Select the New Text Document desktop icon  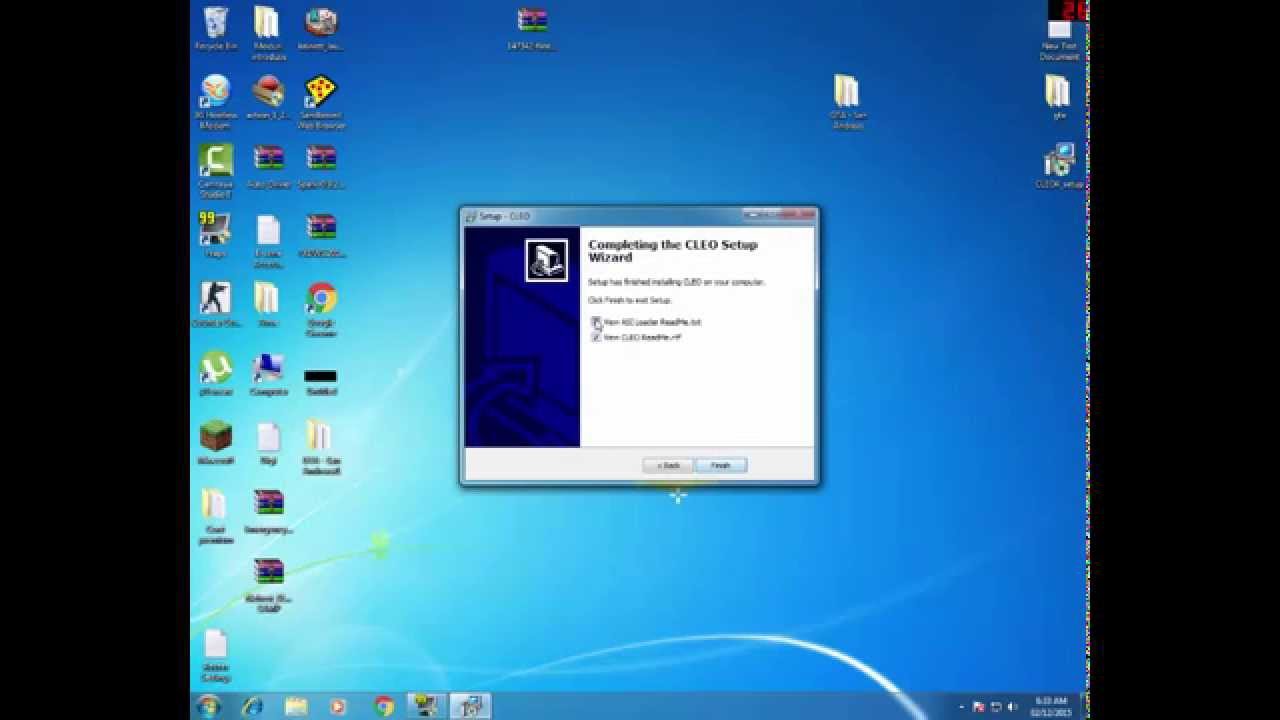pos(1059,40)
